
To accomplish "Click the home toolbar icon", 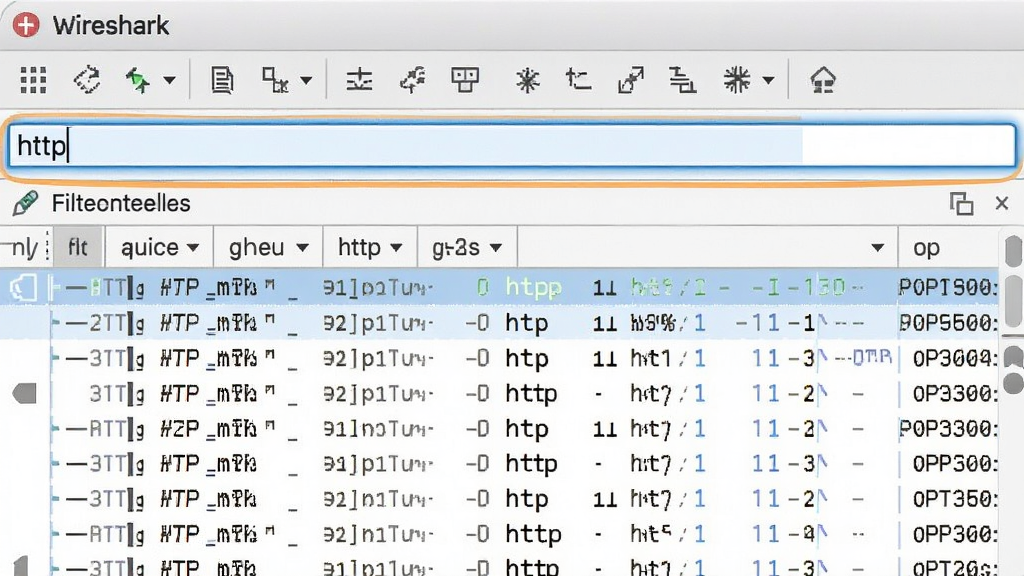I will pyautogui.click(x=823, y=80).
